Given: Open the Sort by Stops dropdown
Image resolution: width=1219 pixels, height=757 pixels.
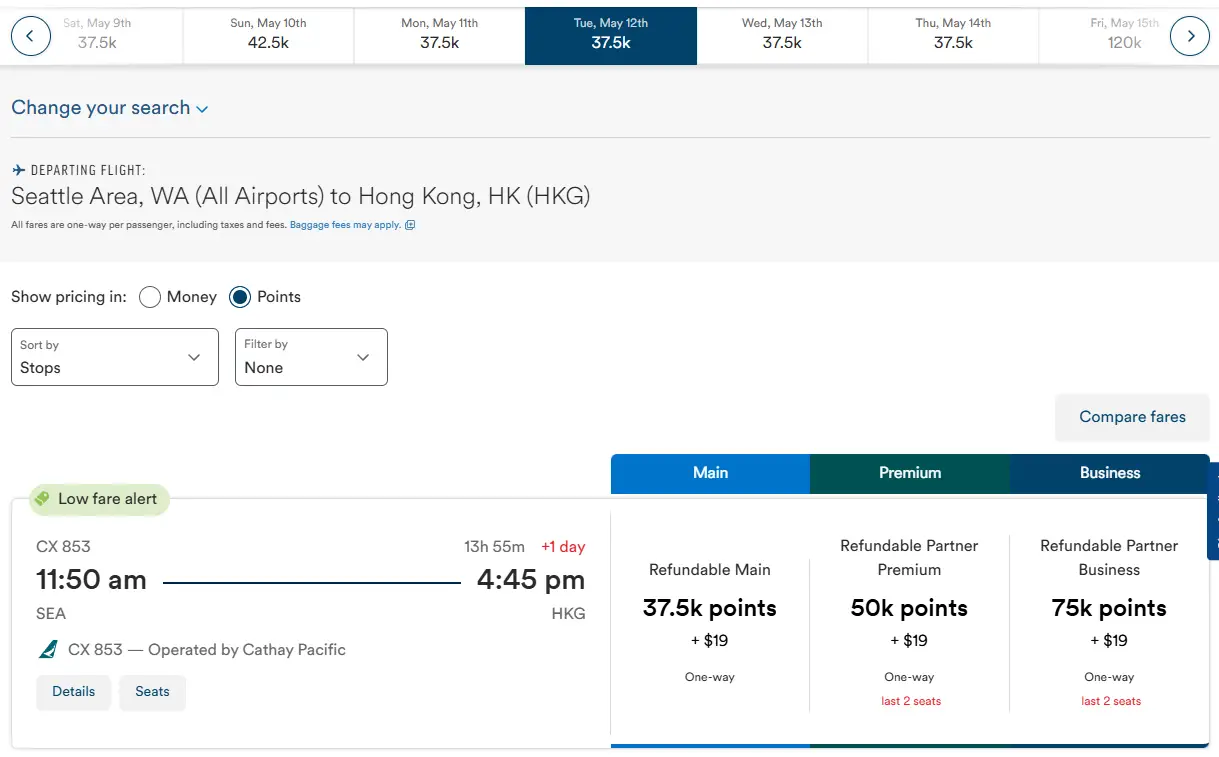Looking at the screenshot, I should tap(114, 357).
